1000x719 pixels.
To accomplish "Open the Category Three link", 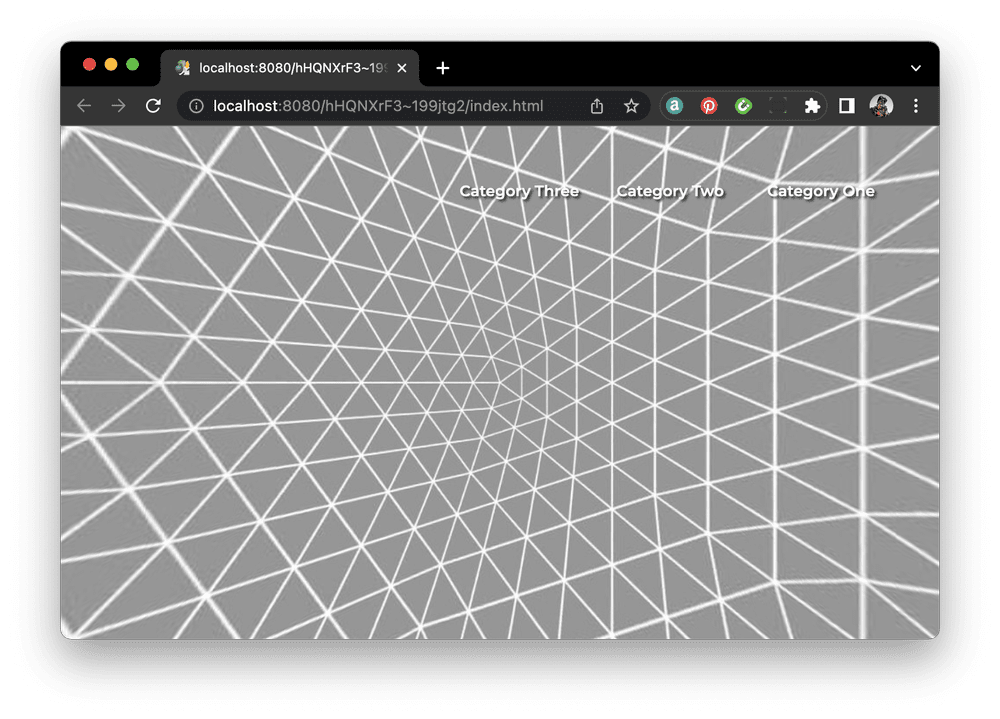I will [x=520, y=191].
